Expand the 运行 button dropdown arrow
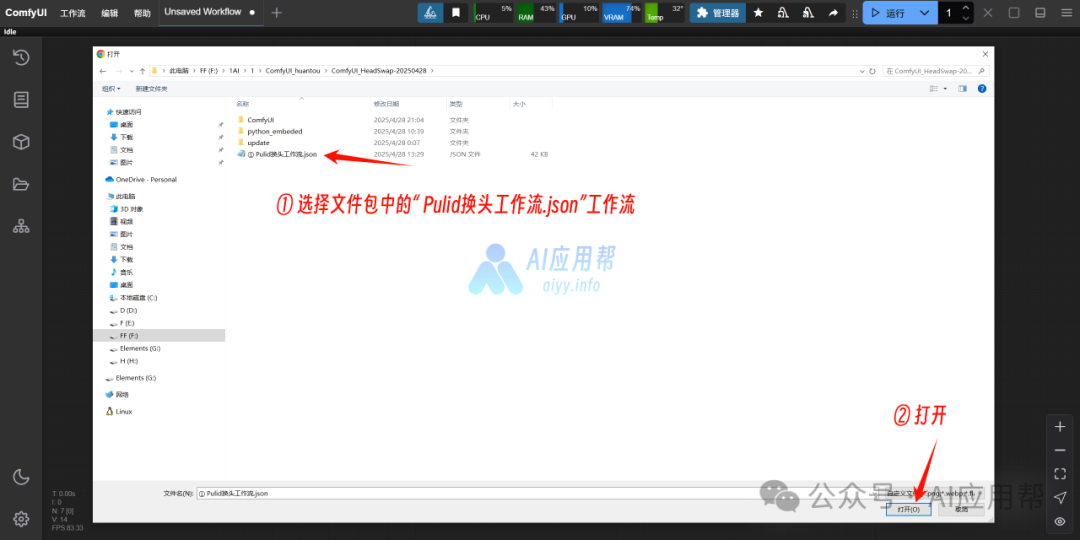The image size is (1080, 540). click(x=925, y=13)
